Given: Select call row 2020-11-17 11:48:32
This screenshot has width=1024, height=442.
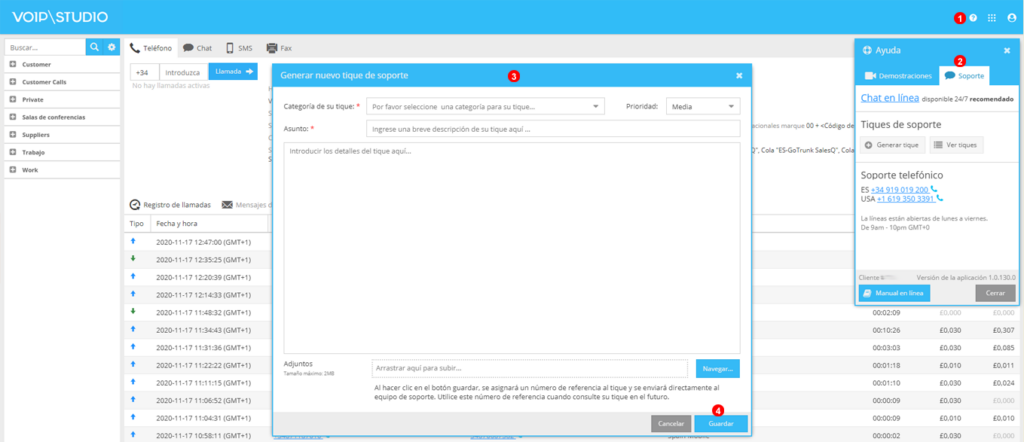Looking at the screenshot, I should [x=202, y=312].
